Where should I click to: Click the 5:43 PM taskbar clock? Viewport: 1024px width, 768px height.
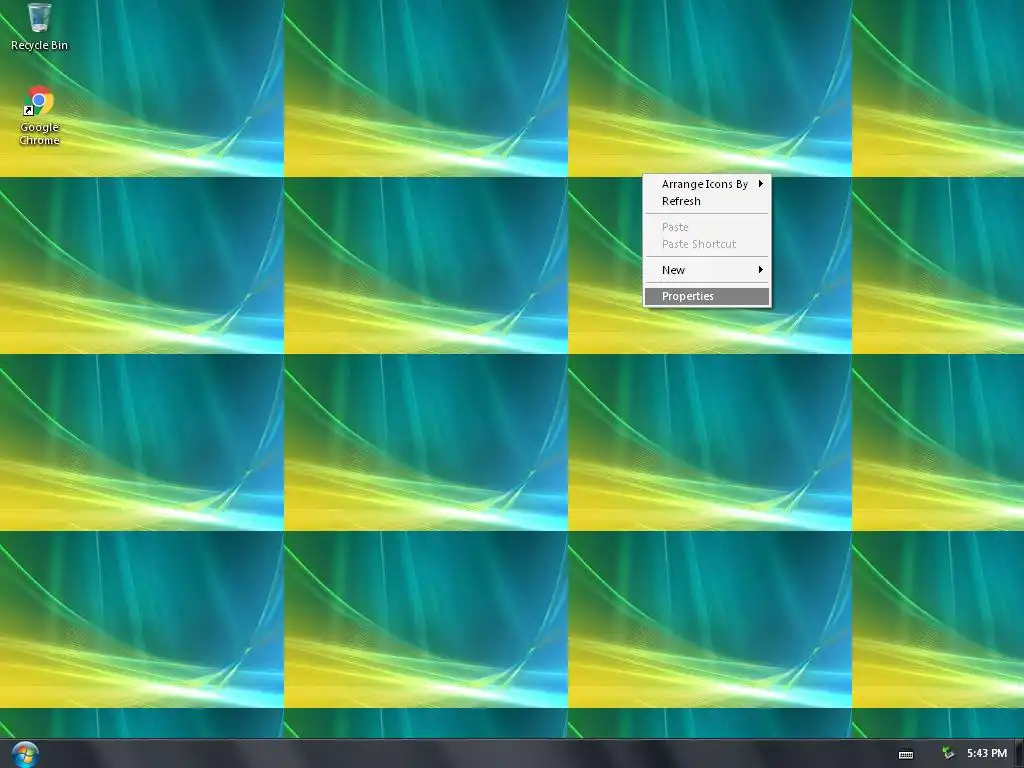[987, 754]
